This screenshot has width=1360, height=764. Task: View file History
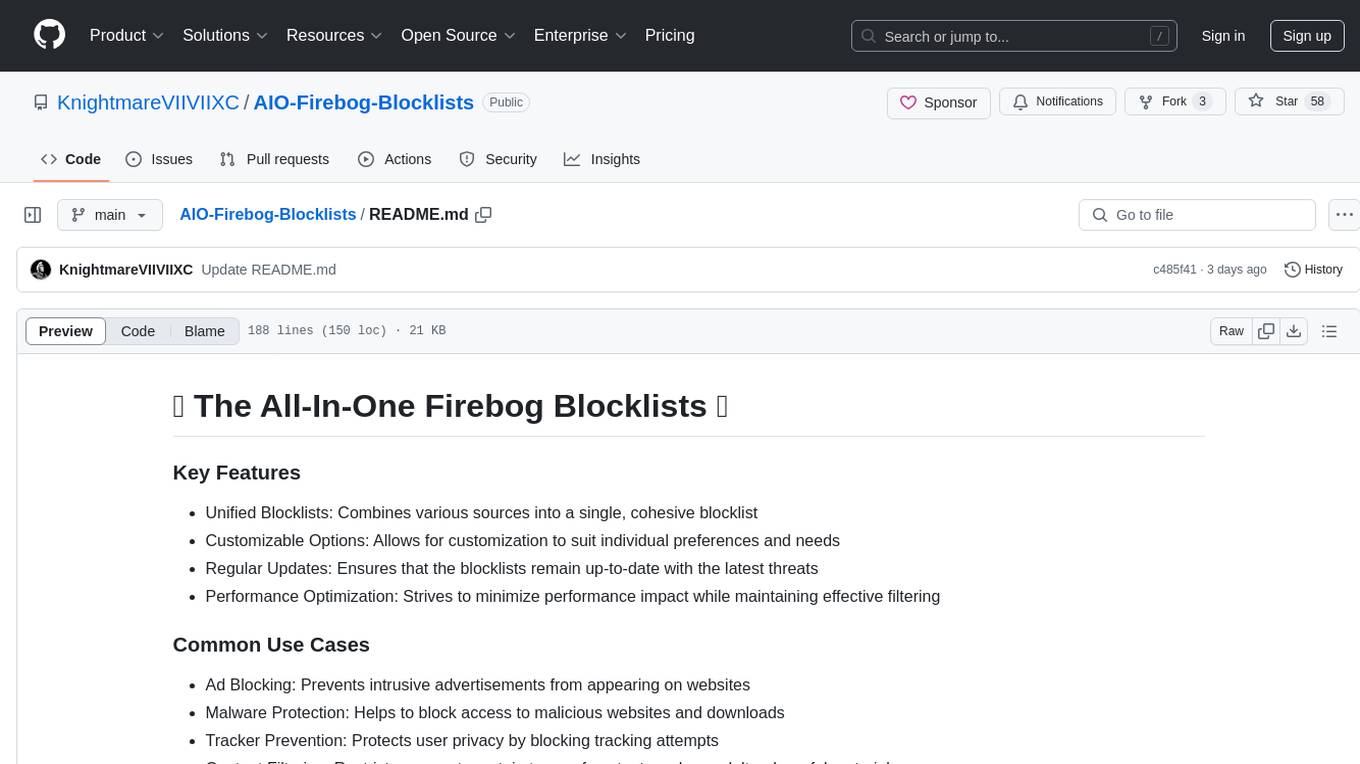coord(1313,270)
